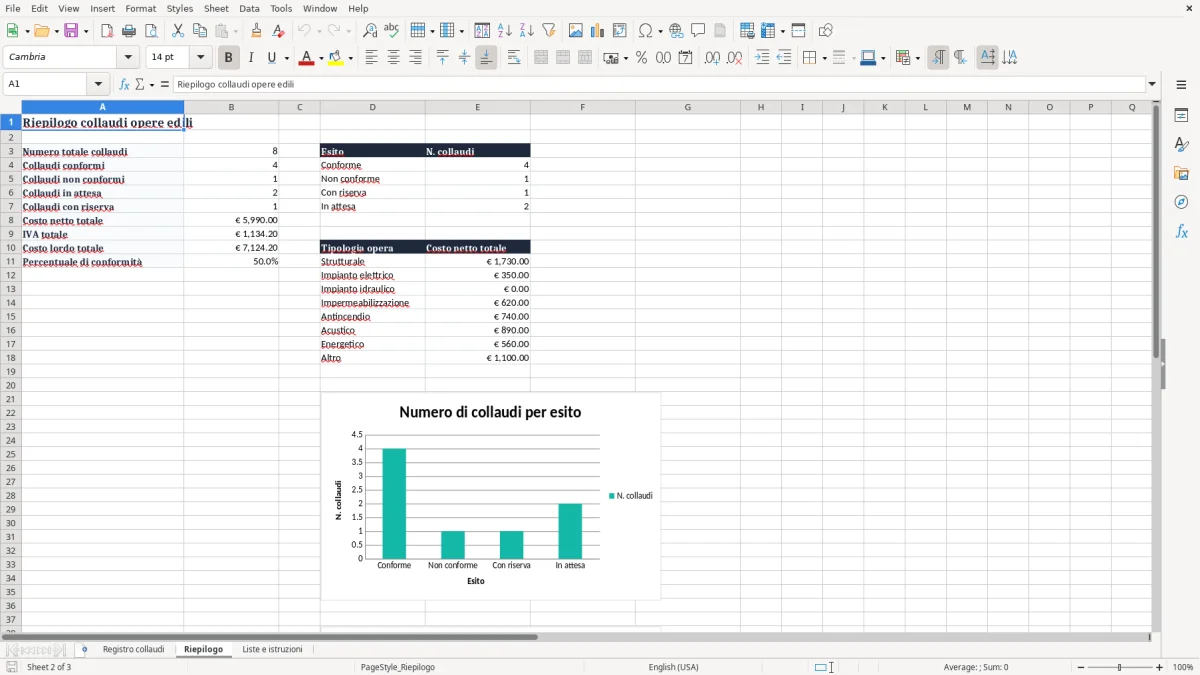Viewport: 1200px width, 675px height.
Task: Insert a comment
Action: 698,31
